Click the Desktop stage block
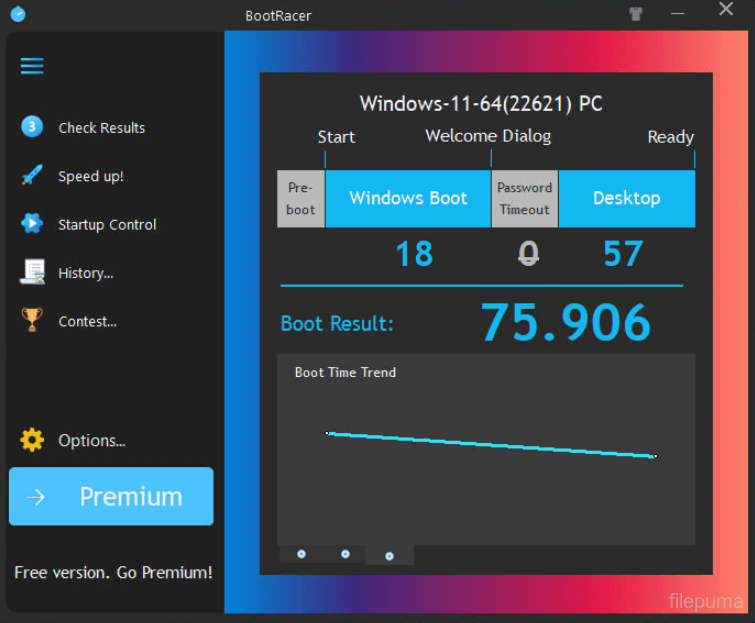This screenshot has width=755, height=623. tap(626, 198)
